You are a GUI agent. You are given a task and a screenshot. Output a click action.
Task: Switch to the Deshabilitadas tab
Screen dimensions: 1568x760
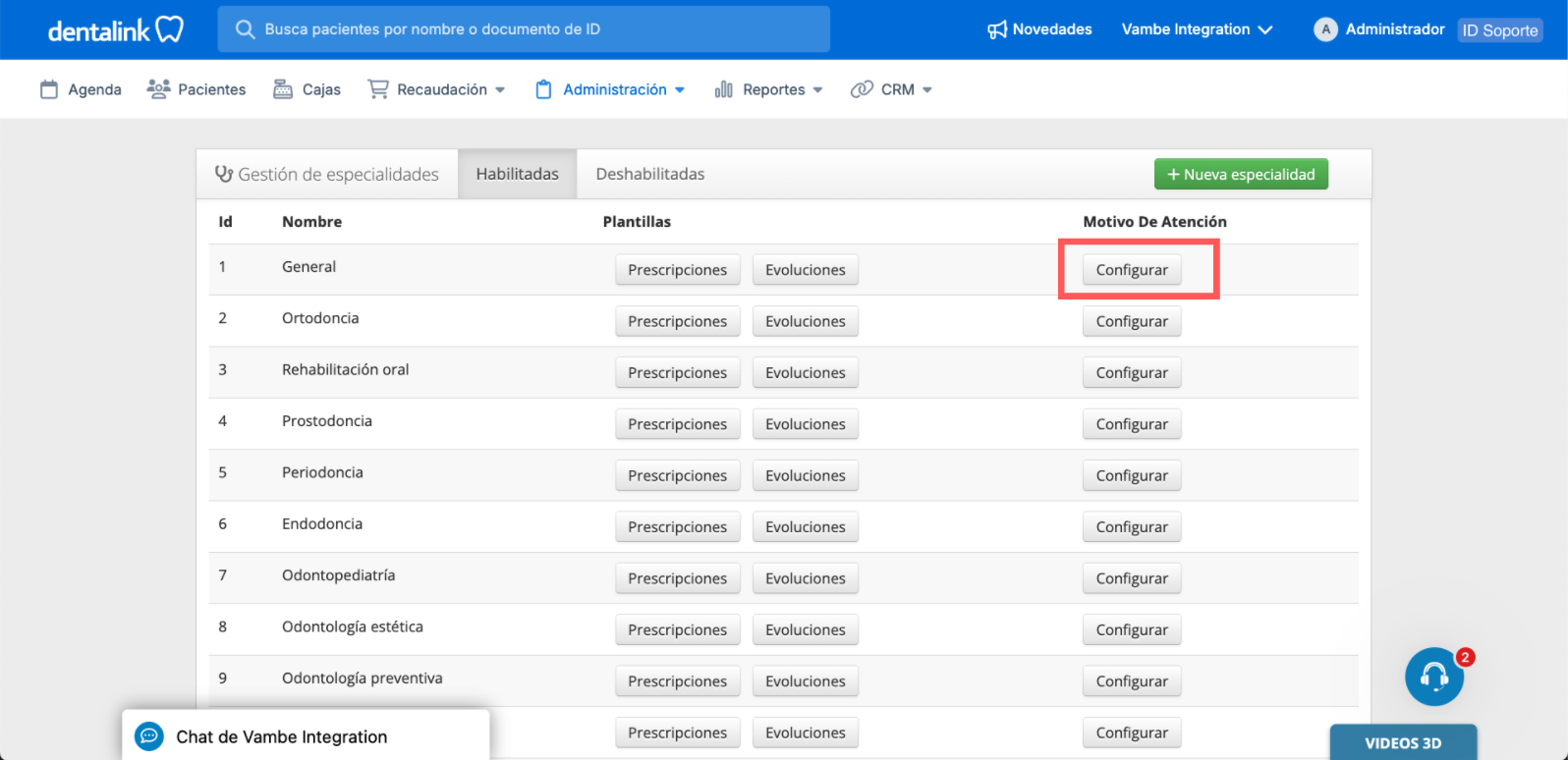tap(649, 174)
